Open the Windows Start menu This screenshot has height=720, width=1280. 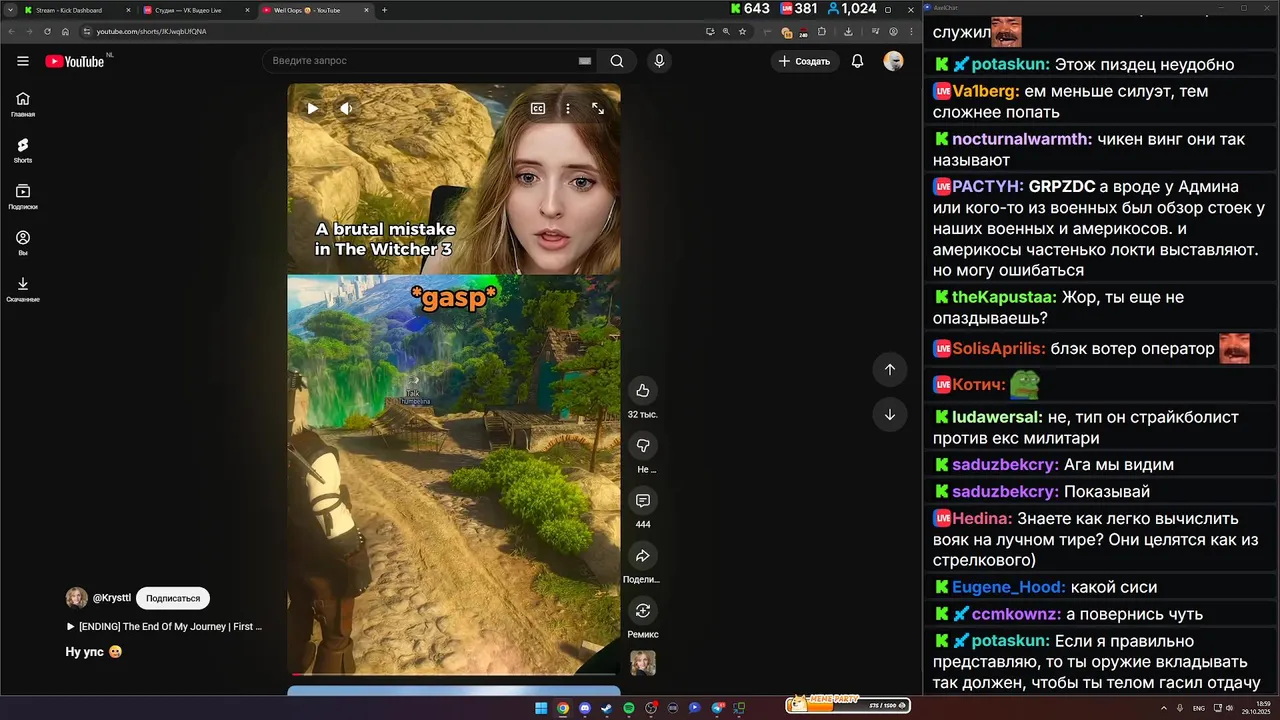(x=541, y=708)
